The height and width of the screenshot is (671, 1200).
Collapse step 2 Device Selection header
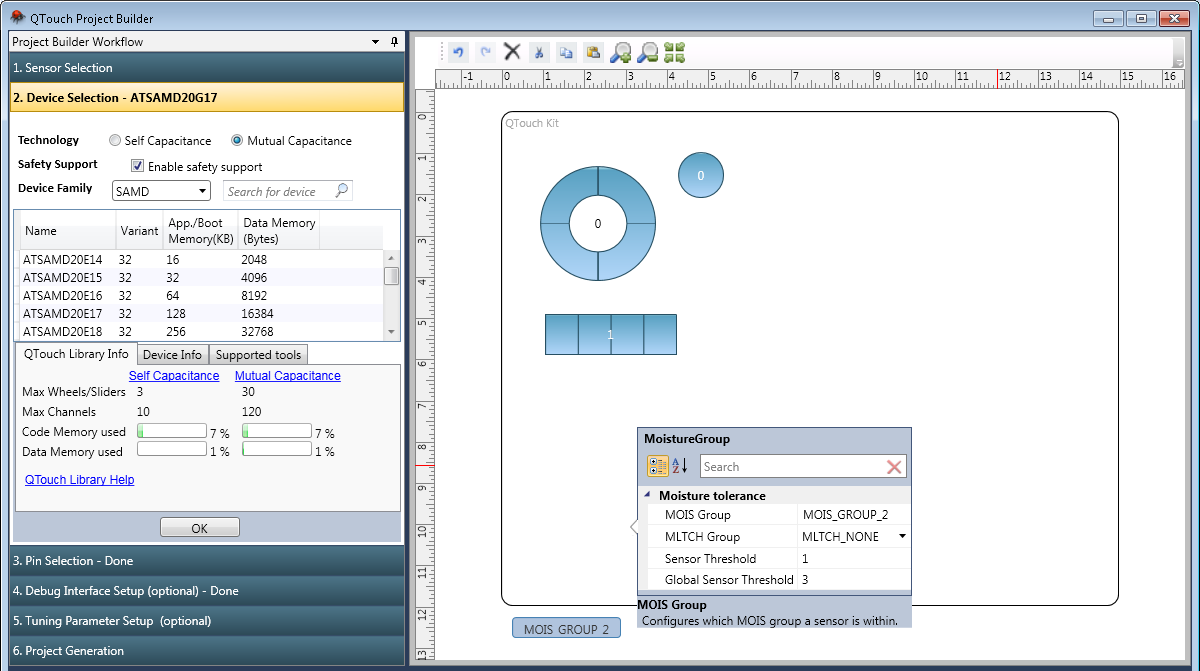tap(206, 97)
